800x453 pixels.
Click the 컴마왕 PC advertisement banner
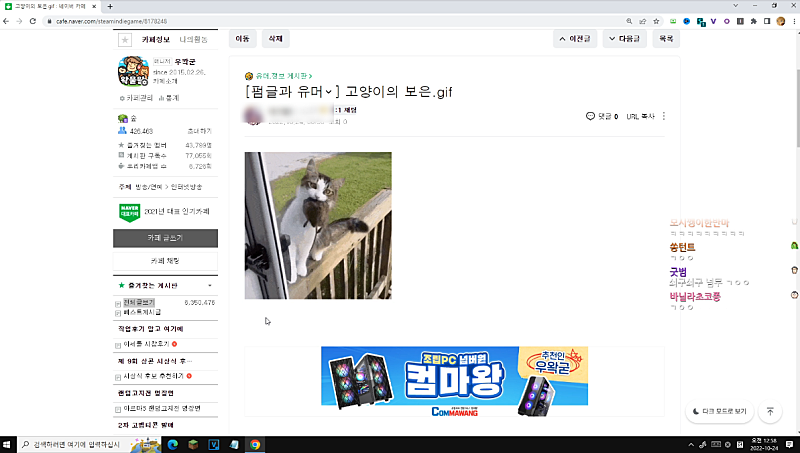454,380
